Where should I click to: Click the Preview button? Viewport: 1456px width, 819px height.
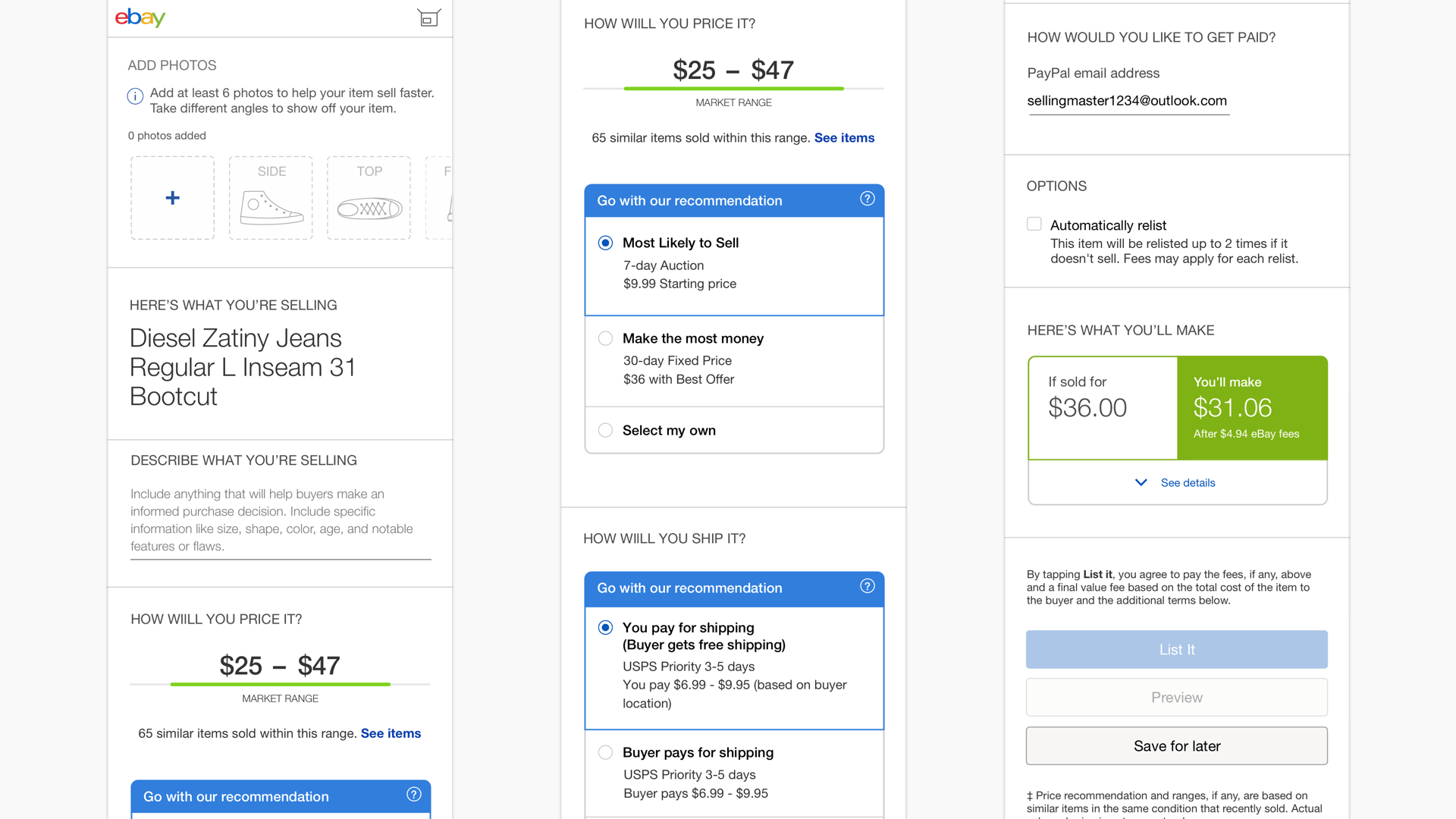click(x=1177, y=698)
